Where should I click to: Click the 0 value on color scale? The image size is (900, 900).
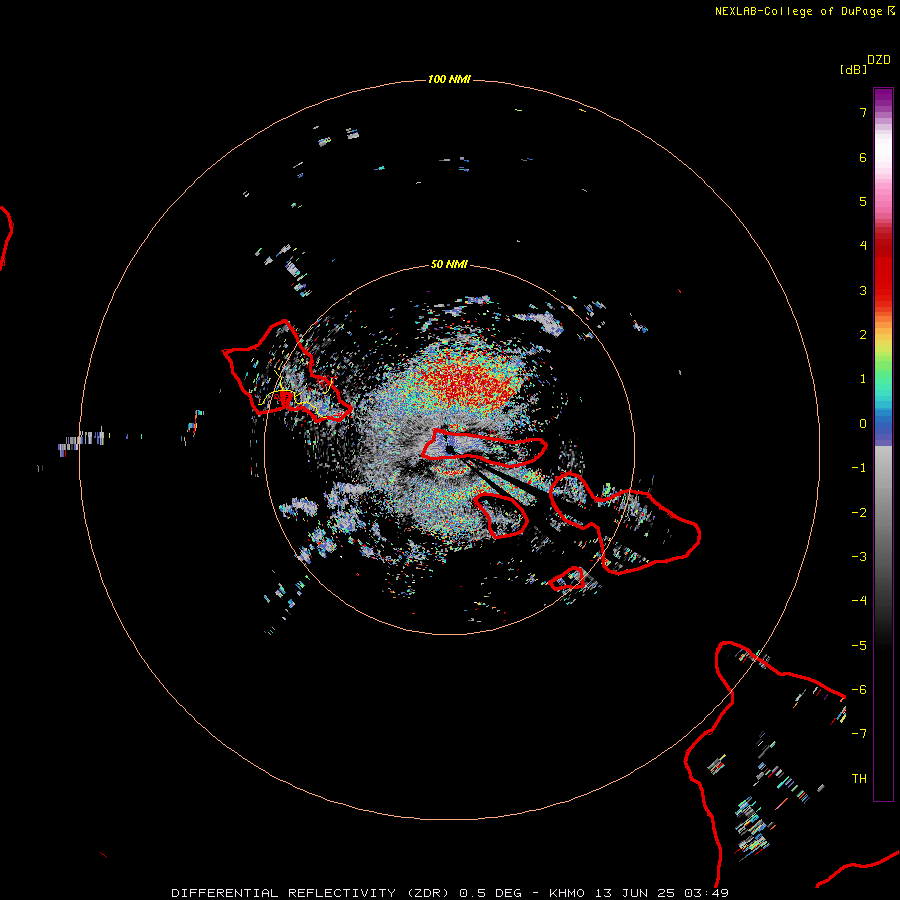point(863,424)
